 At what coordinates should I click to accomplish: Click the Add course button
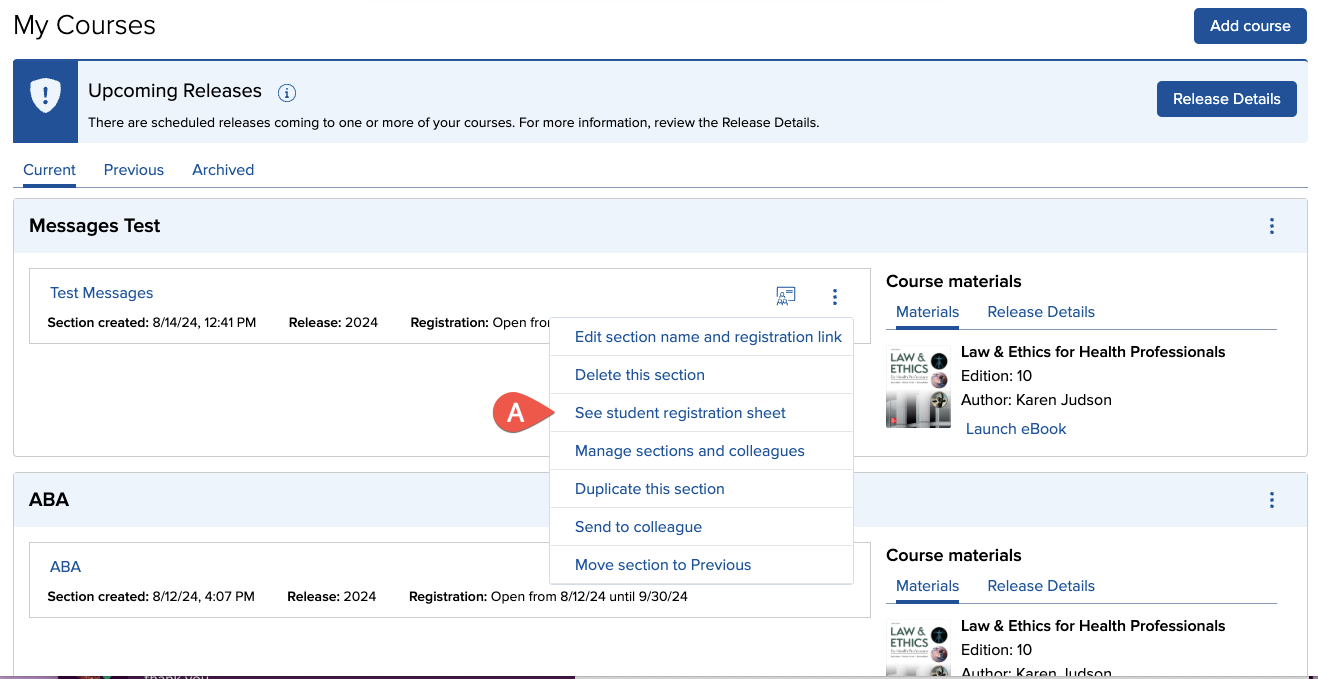pos(1249,26)
